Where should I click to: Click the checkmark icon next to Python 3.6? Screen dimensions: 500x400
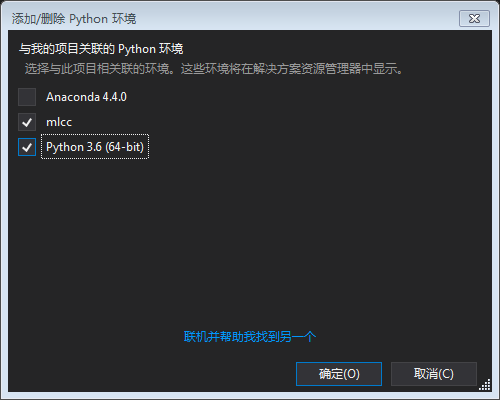[x=27, y=147]
